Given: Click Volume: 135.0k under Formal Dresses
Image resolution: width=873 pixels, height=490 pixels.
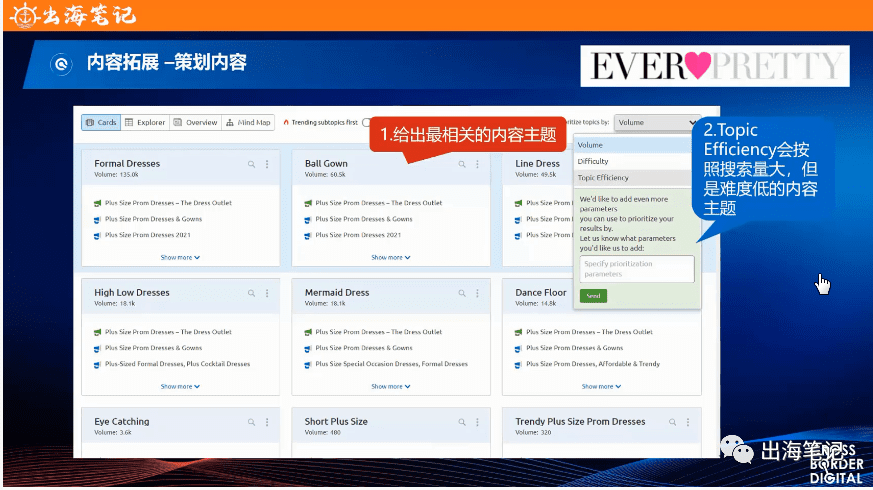Looking at the screenshot, I should coord(116,175).
